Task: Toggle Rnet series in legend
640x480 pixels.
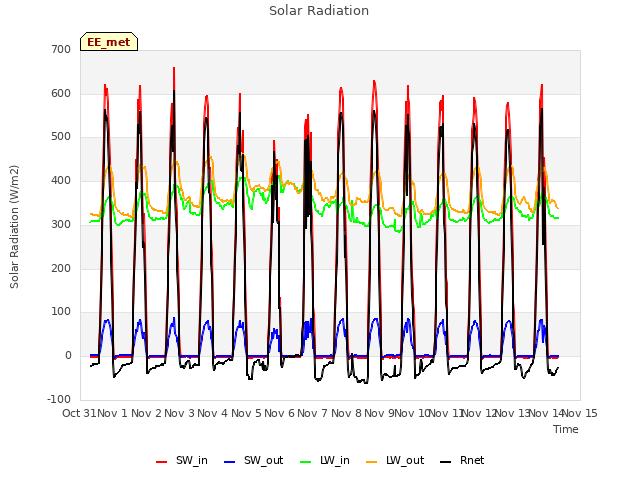Action: click(462, 461)
